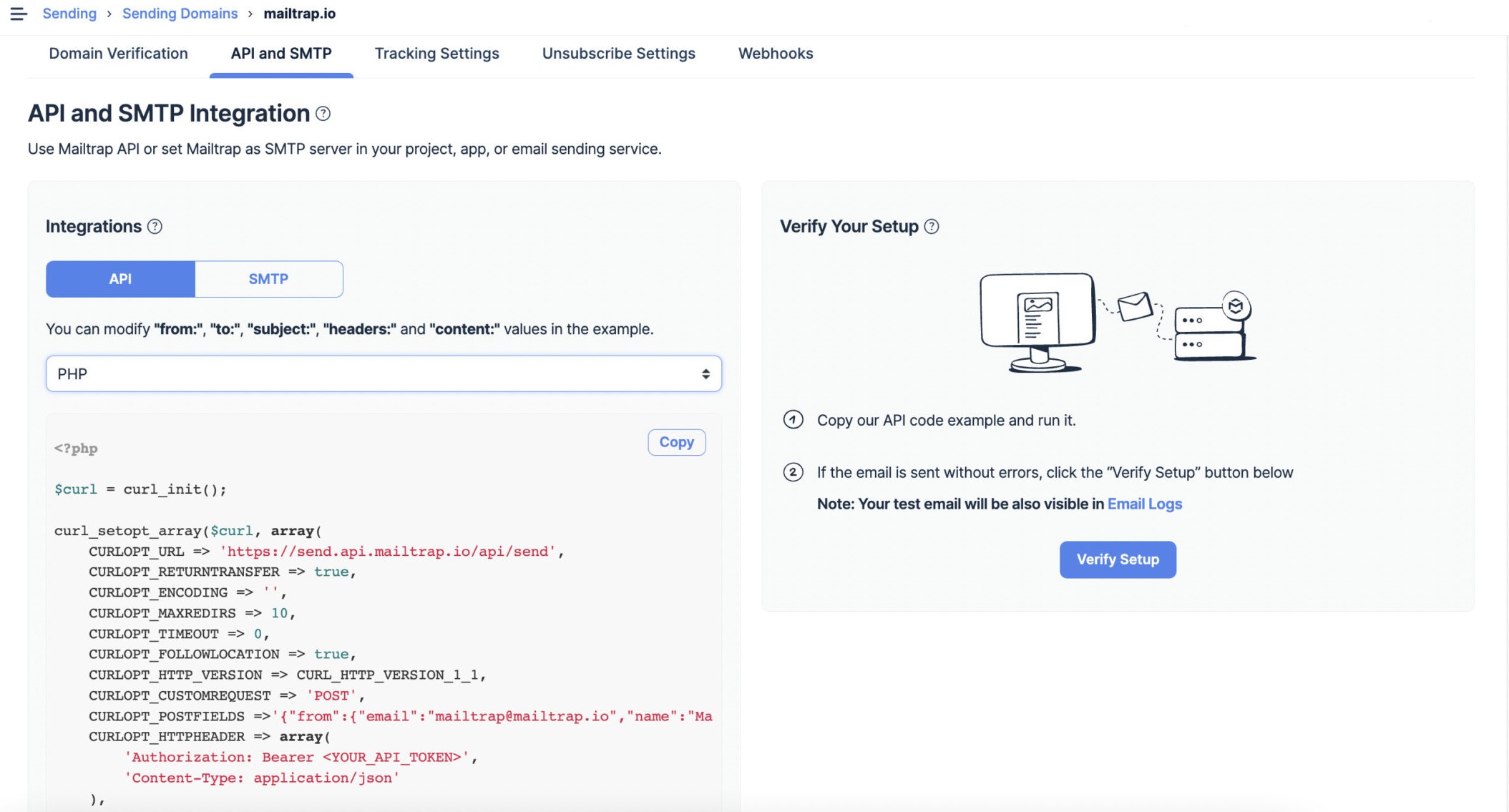Image resolution: width=1509 pixels, height=812 pixels.
Task: Open Unsubscribe Settings tab
Action: coord(619,54)
